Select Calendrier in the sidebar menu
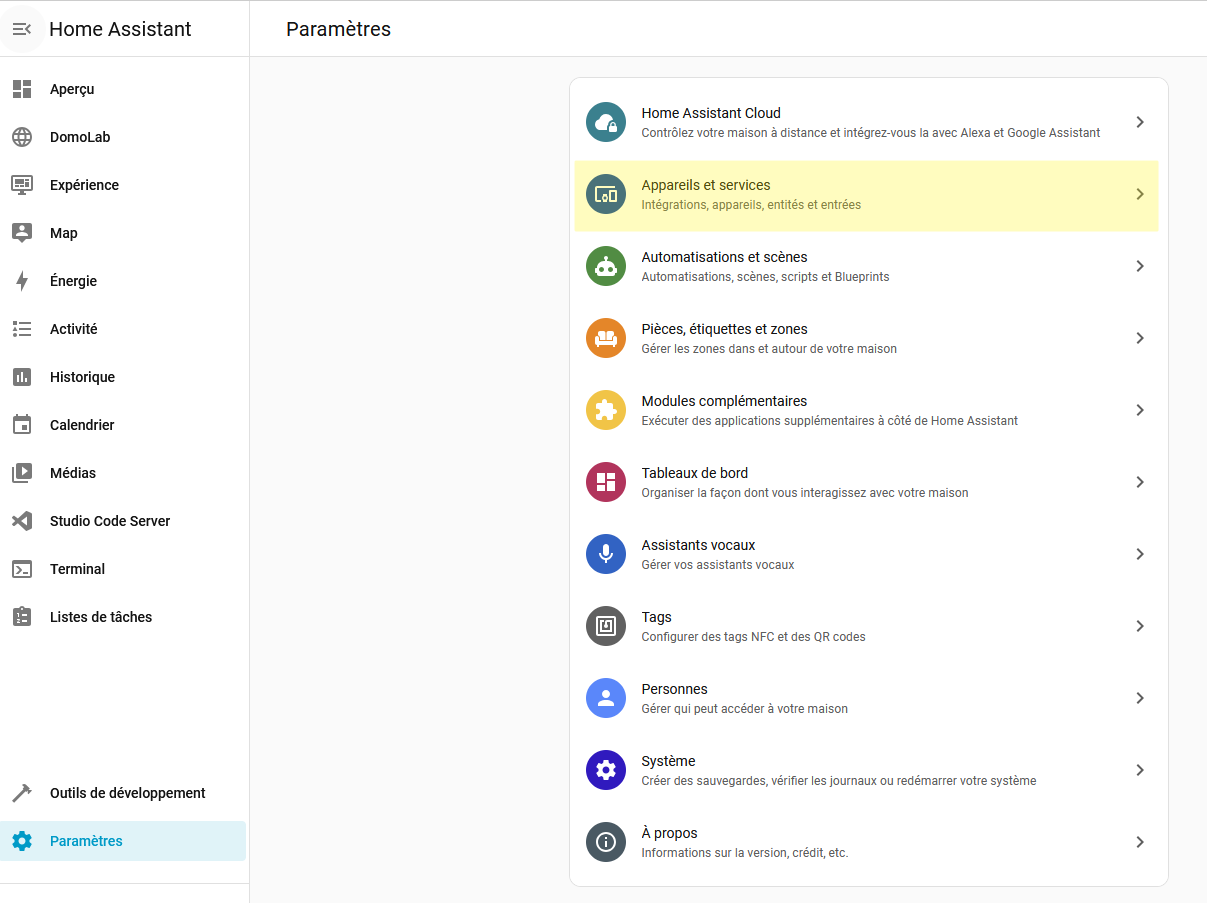This screenshot has height=903, width=1207. pyautogui.click(x=82, y=425)
